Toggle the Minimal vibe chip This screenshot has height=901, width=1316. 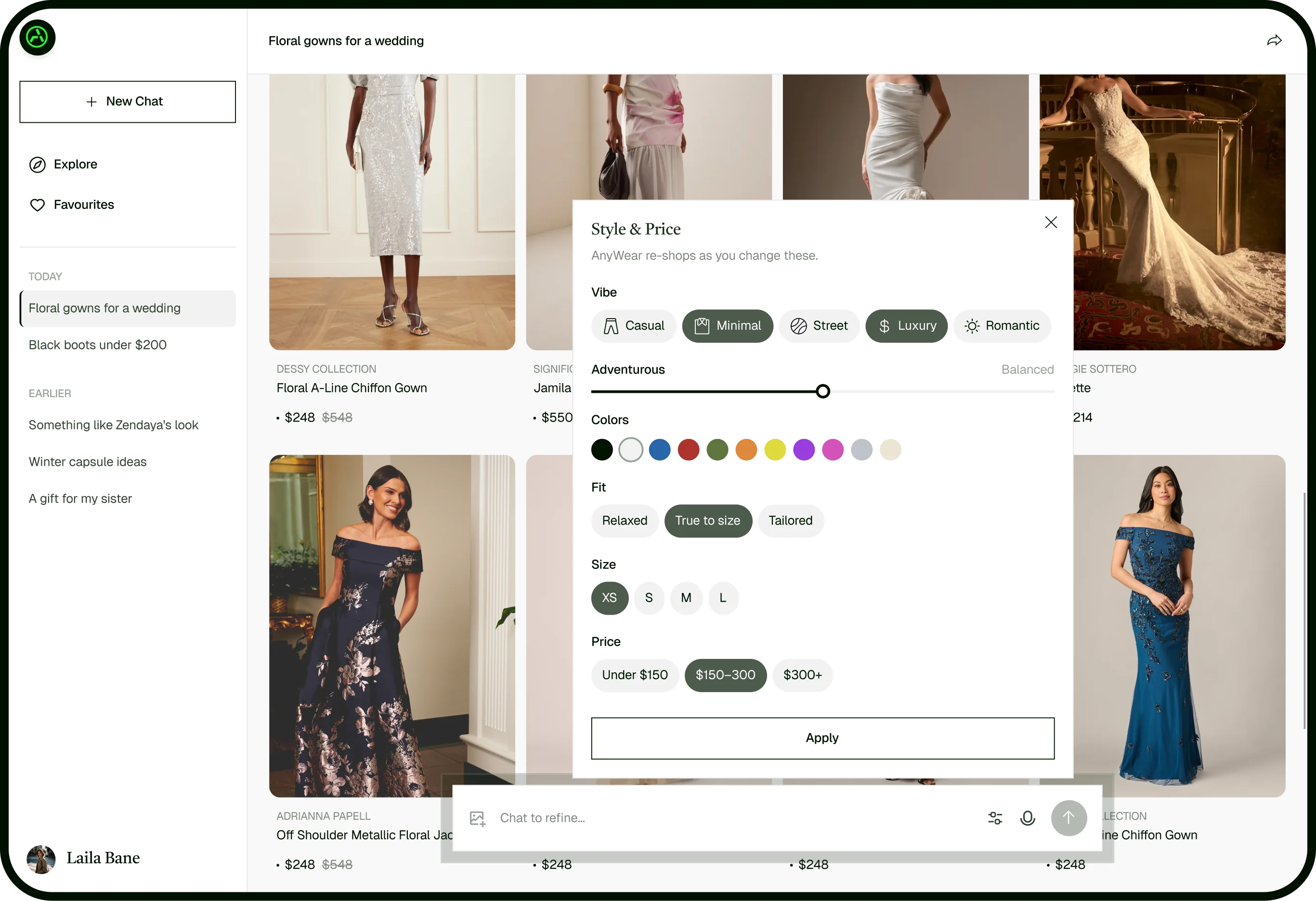pos(727,326)
